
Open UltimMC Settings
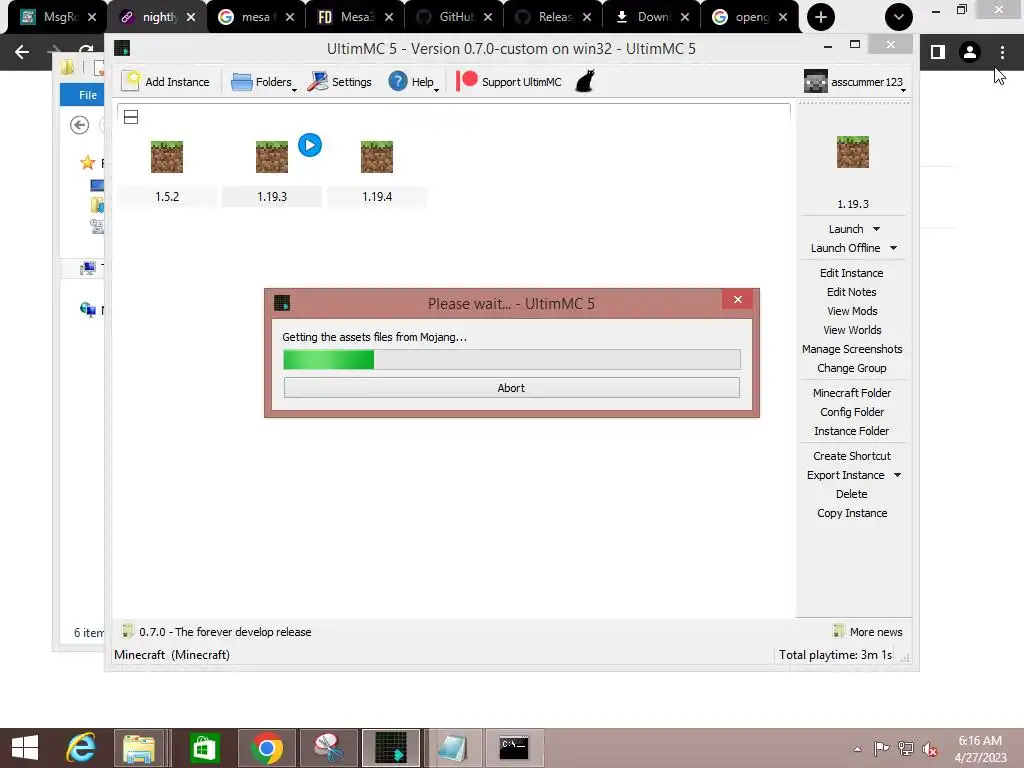tap(340, 82)
